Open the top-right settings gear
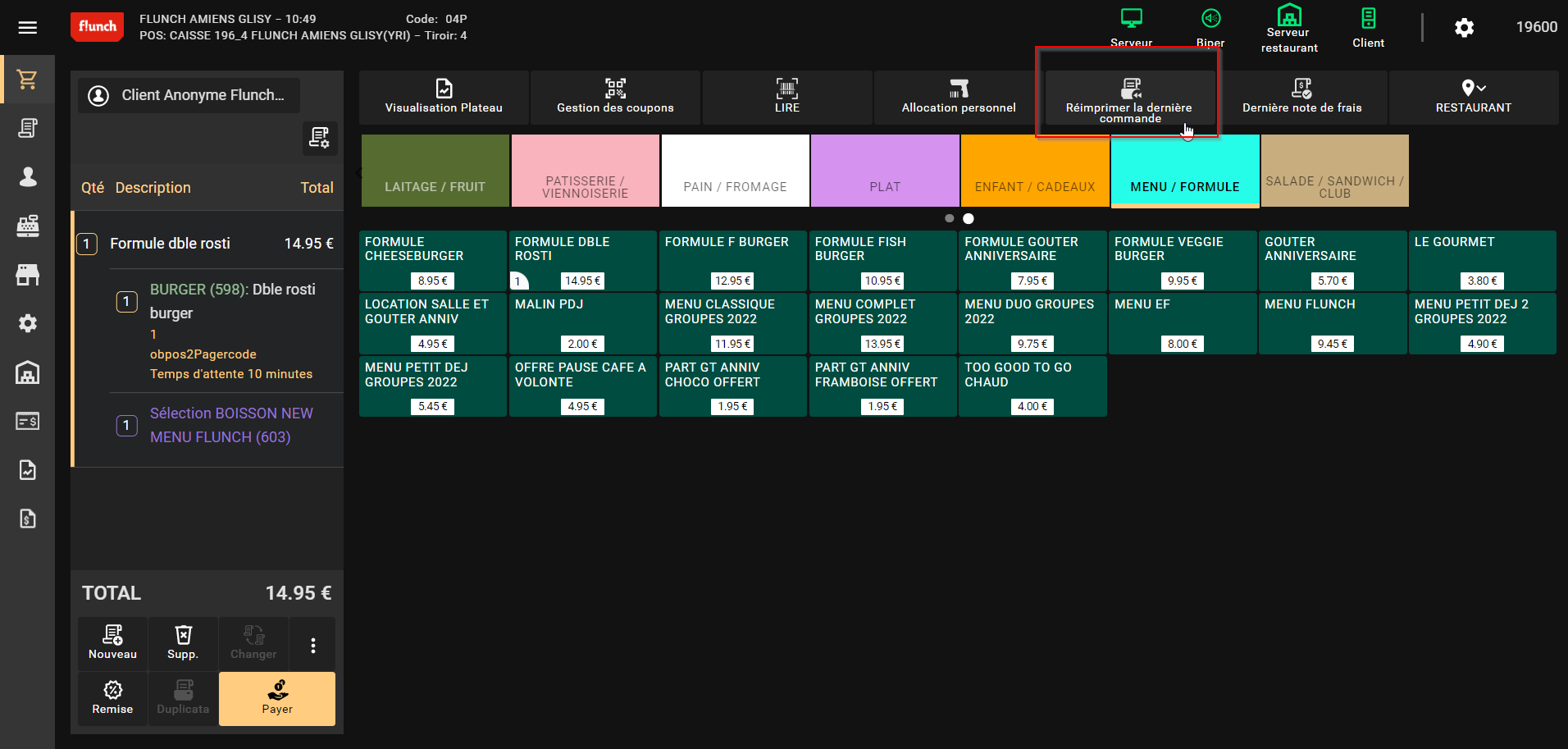Screen dimensions: 1568x749 point(1464,28)
